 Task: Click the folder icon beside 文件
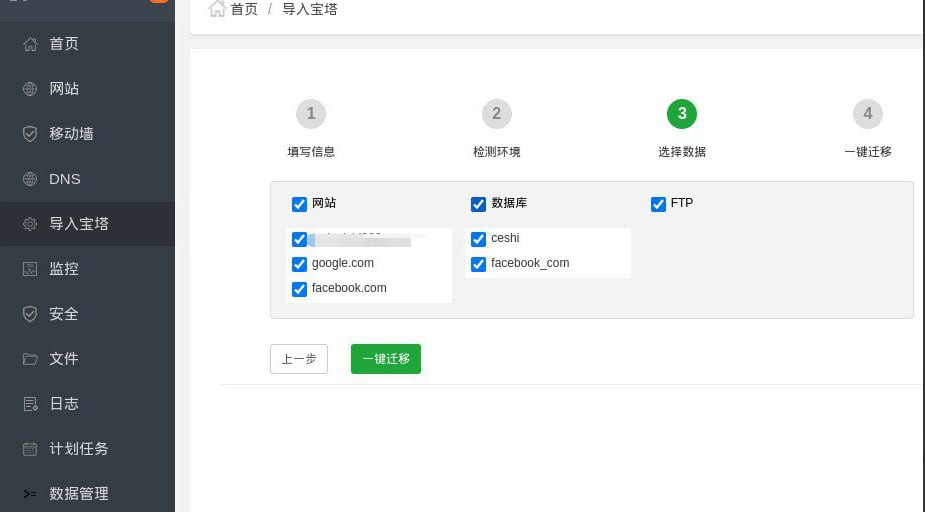pos(30,359)
